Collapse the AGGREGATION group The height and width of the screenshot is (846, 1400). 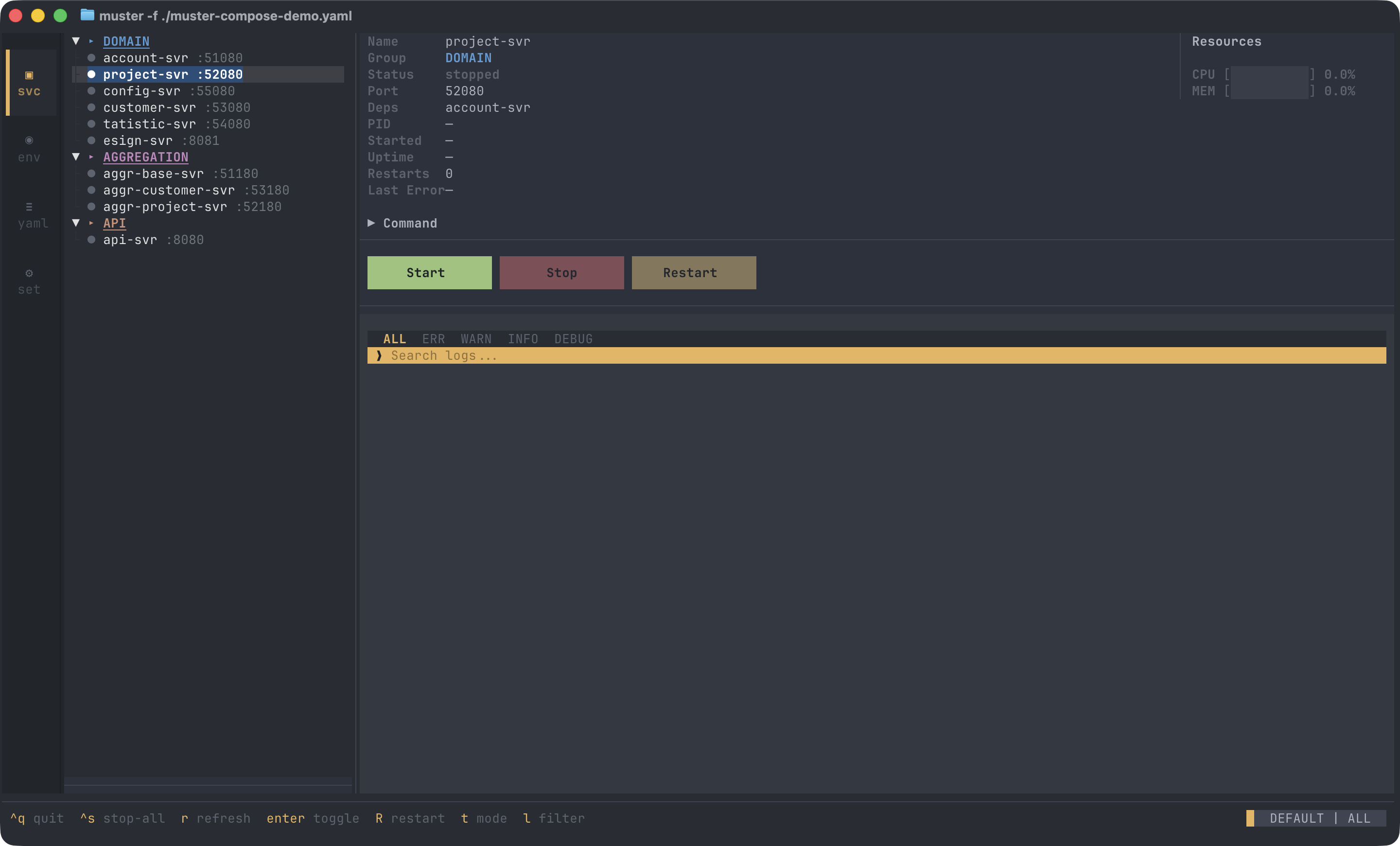click(x=76, y=157)
